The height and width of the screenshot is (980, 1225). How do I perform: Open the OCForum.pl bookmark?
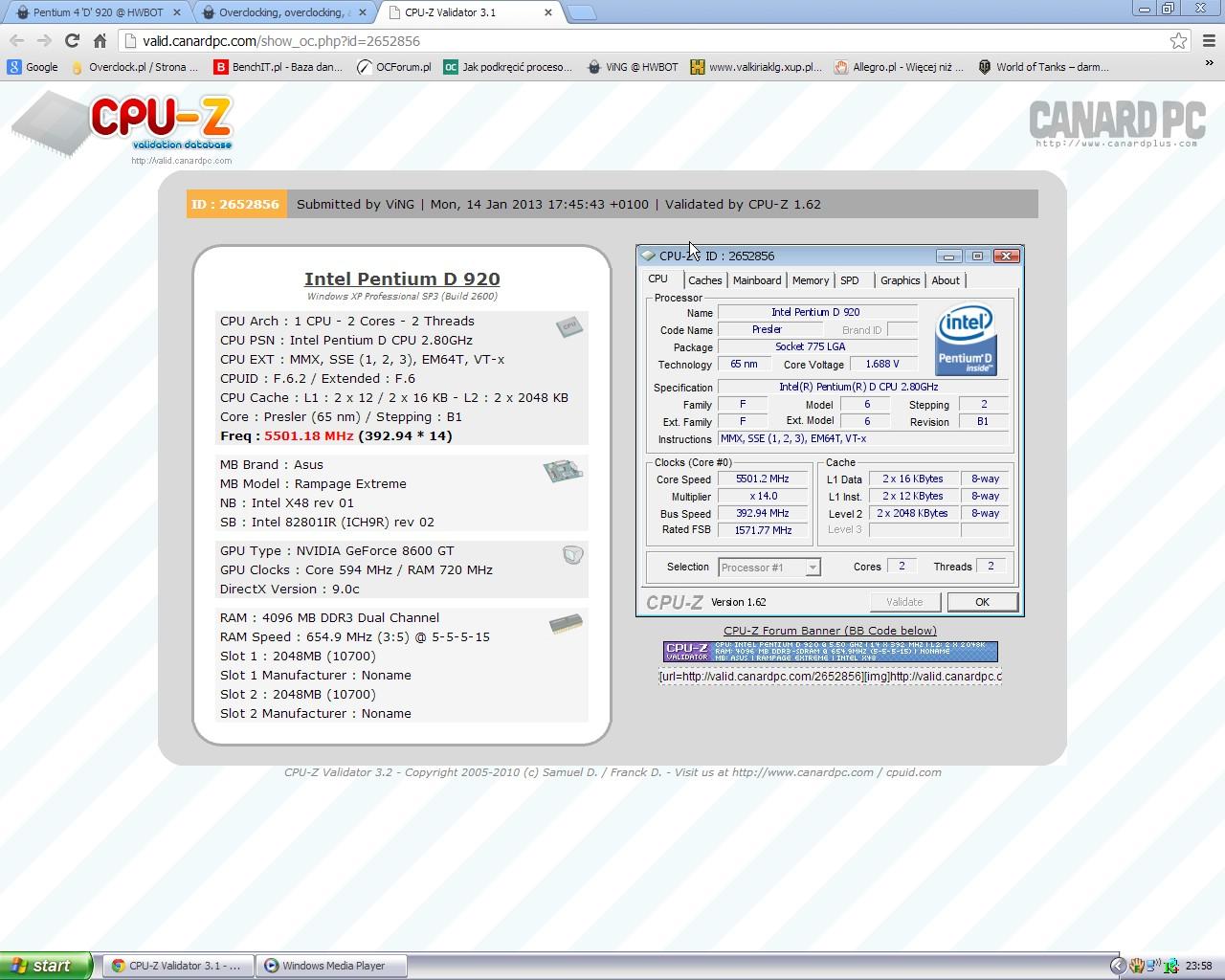(393, 67)
